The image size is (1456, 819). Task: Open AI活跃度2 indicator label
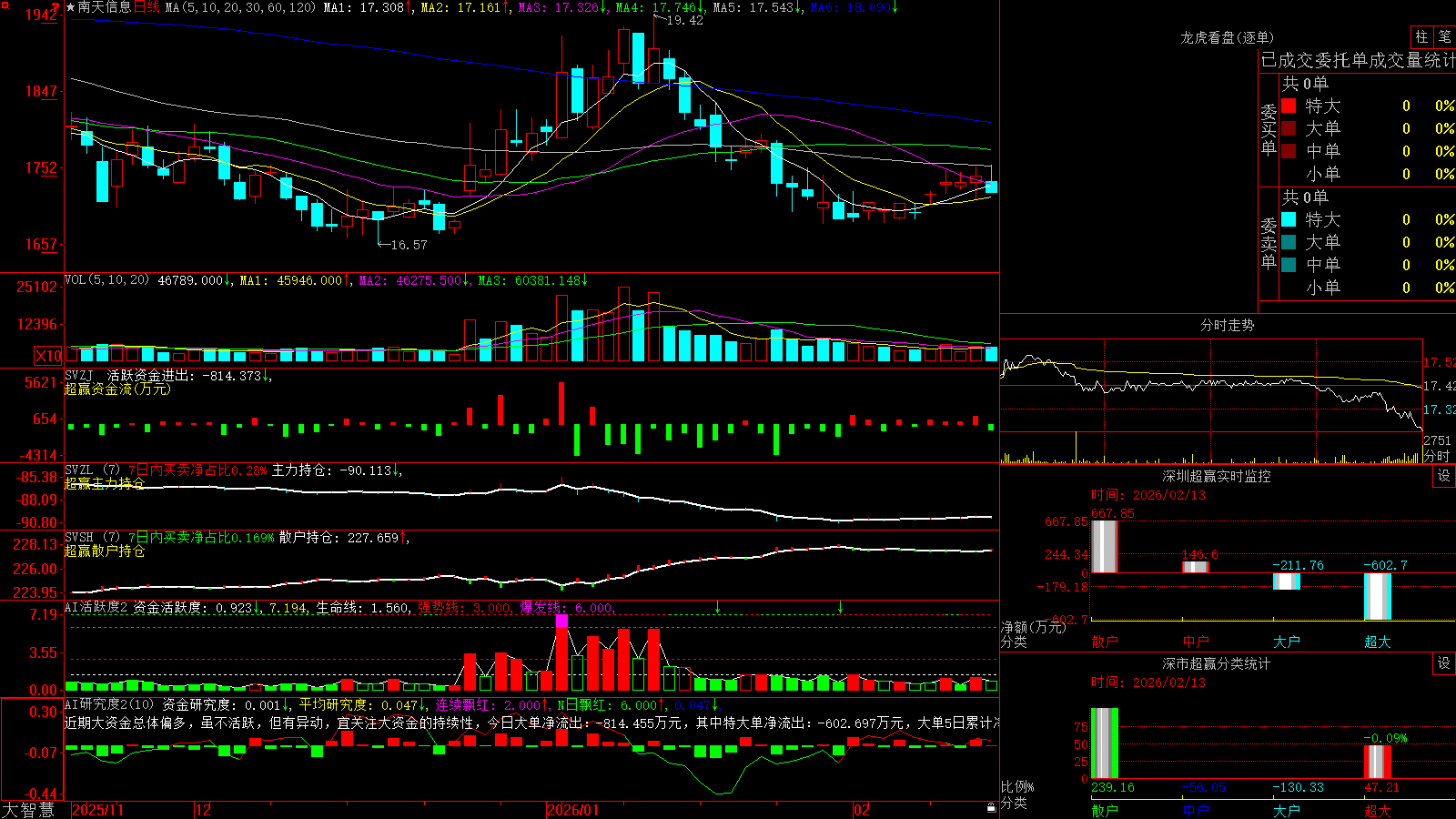point(96,607)
